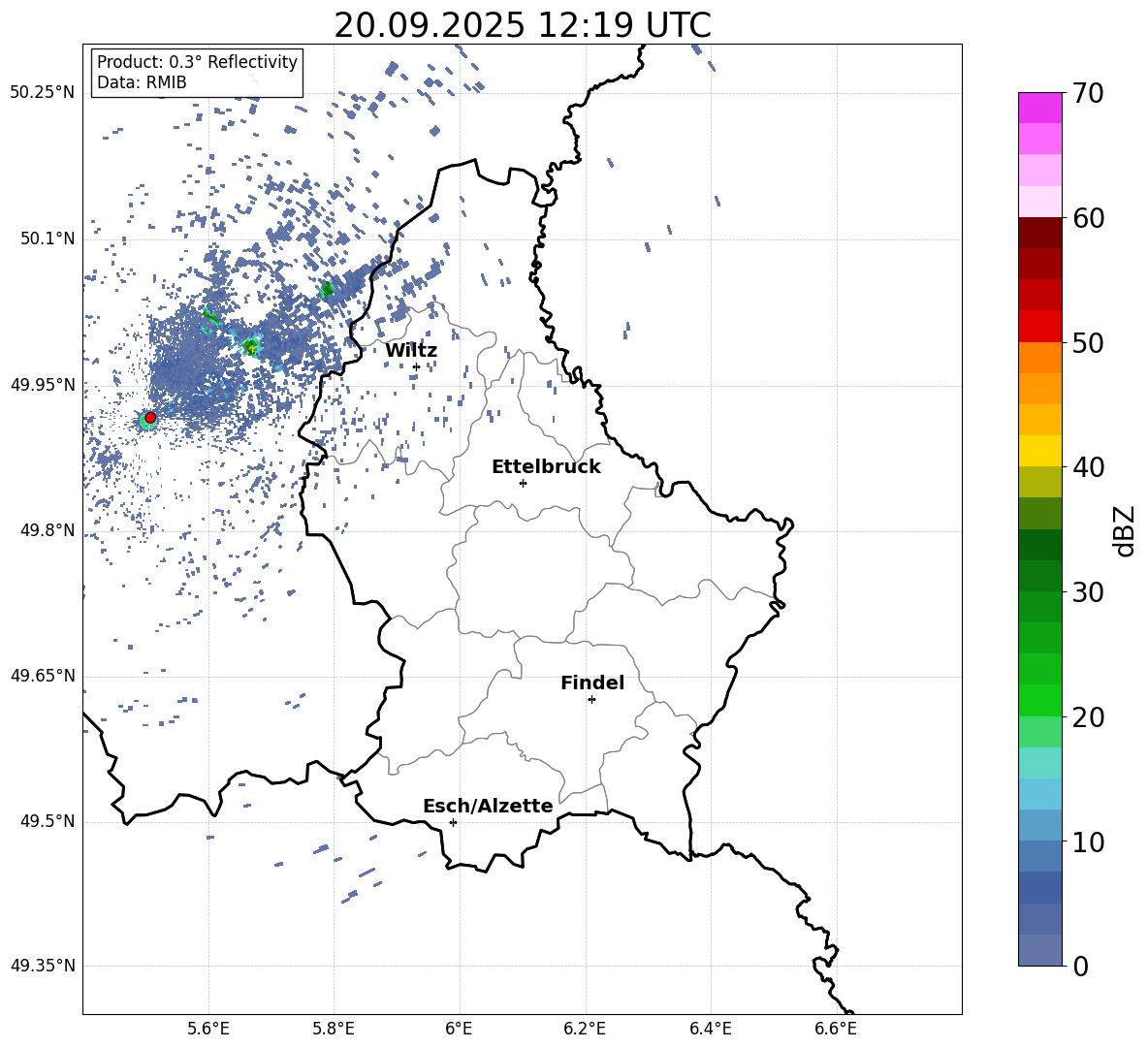This screenshot has height=1048, width=1148.
Task: Pick the magenta swatch at top of colorbar
Action: [x=1039, y=108]
